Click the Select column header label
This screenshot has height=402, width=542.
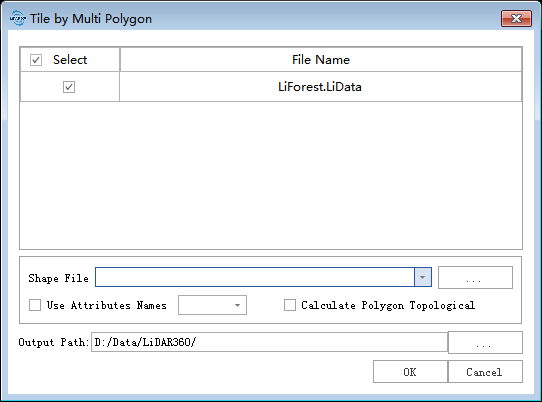tap(70, 60)
